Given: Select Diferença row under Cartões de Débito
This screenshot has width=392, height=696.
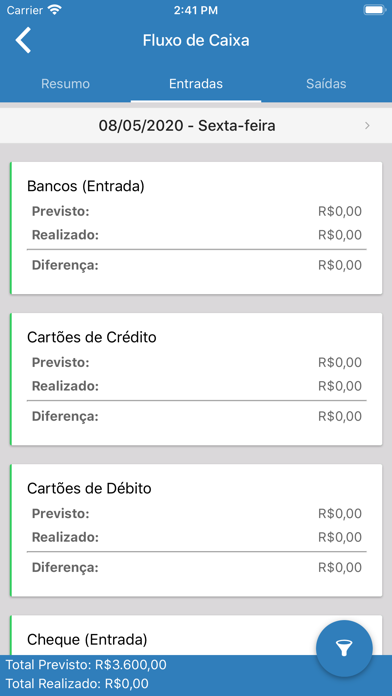Looking at the screenshot, I should (x=197, y=567).
